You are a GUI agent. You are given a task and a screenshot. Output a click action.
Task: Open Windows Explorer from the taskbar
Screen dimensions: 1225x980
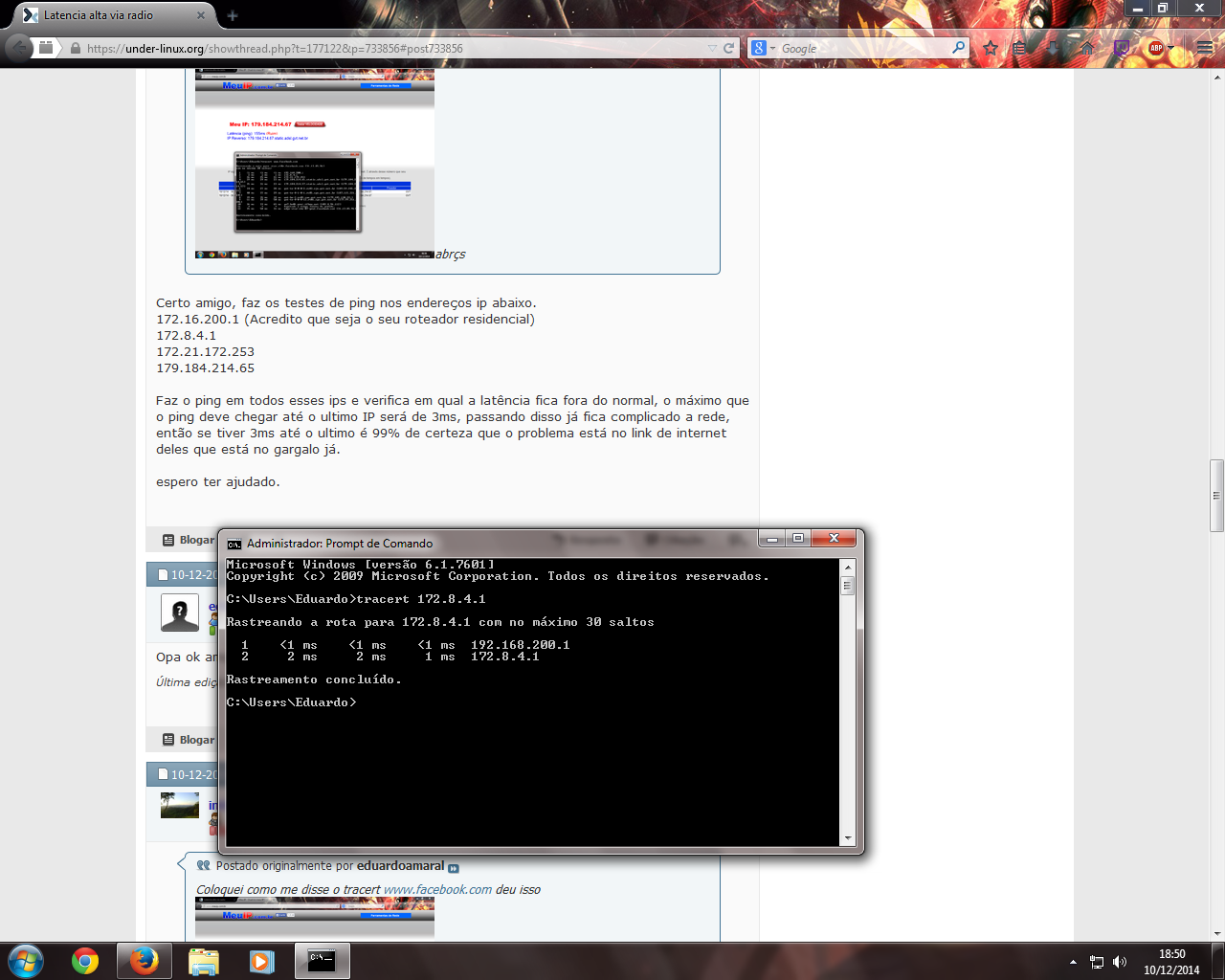(204, 961)
